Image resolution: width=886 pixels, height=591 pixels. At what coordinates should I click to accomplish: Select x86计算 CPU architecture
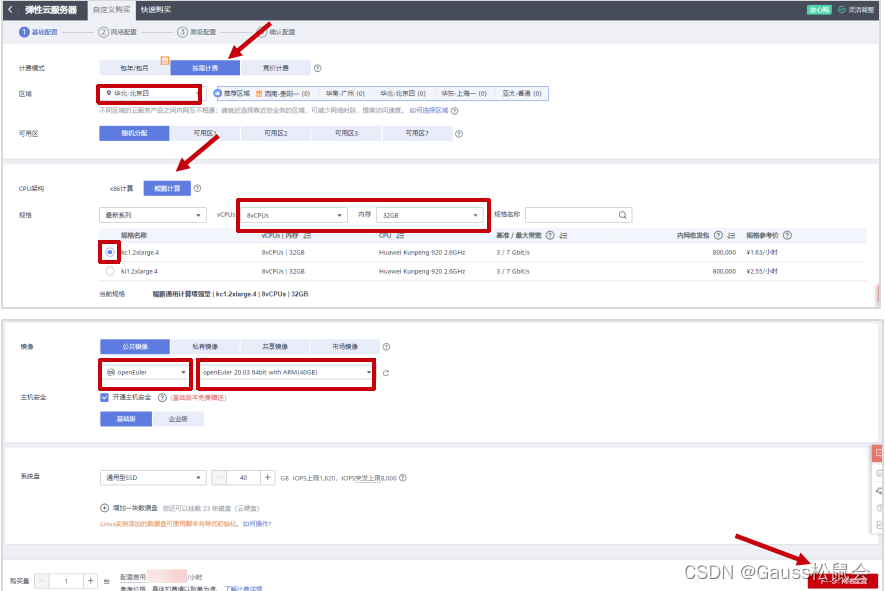click(121, 189)
